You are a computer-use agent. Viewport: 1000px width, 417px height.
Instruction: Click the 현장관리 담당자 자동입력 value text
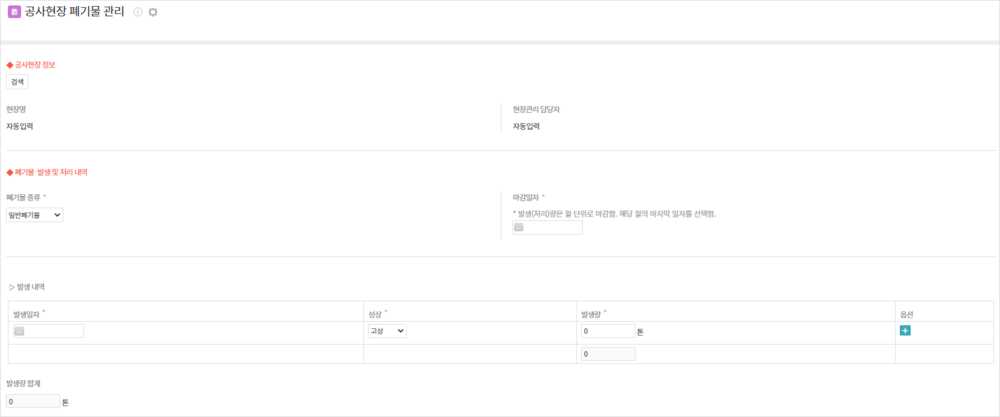click(526, 127)
